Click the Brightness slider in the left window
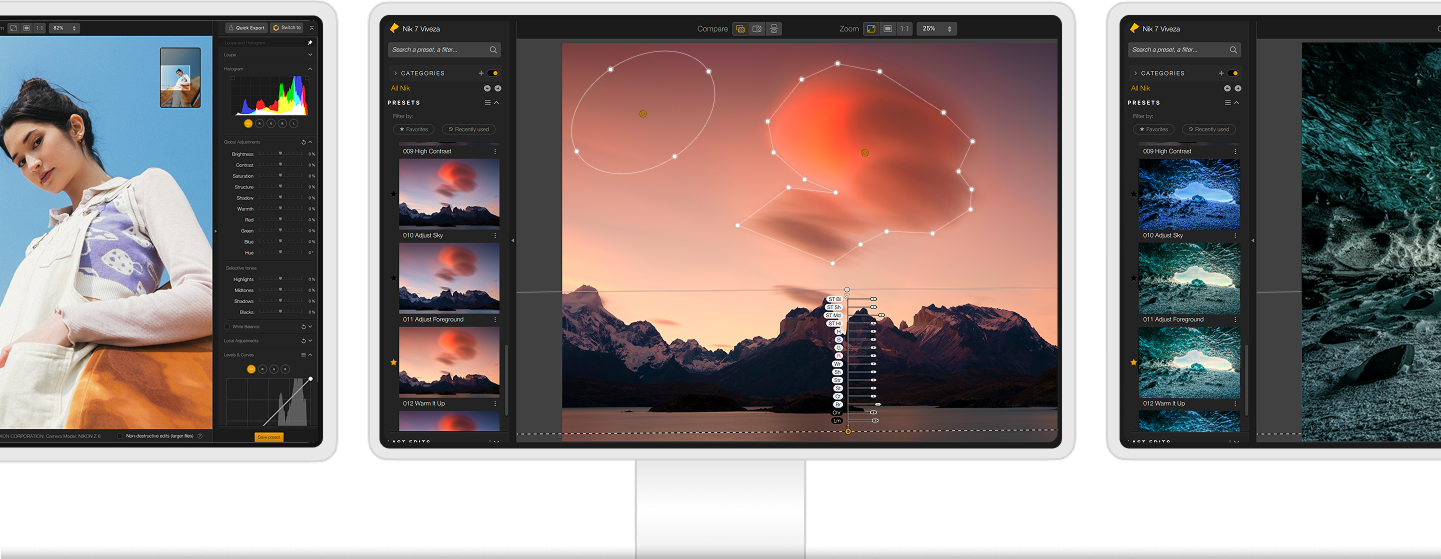 (280, 154)
